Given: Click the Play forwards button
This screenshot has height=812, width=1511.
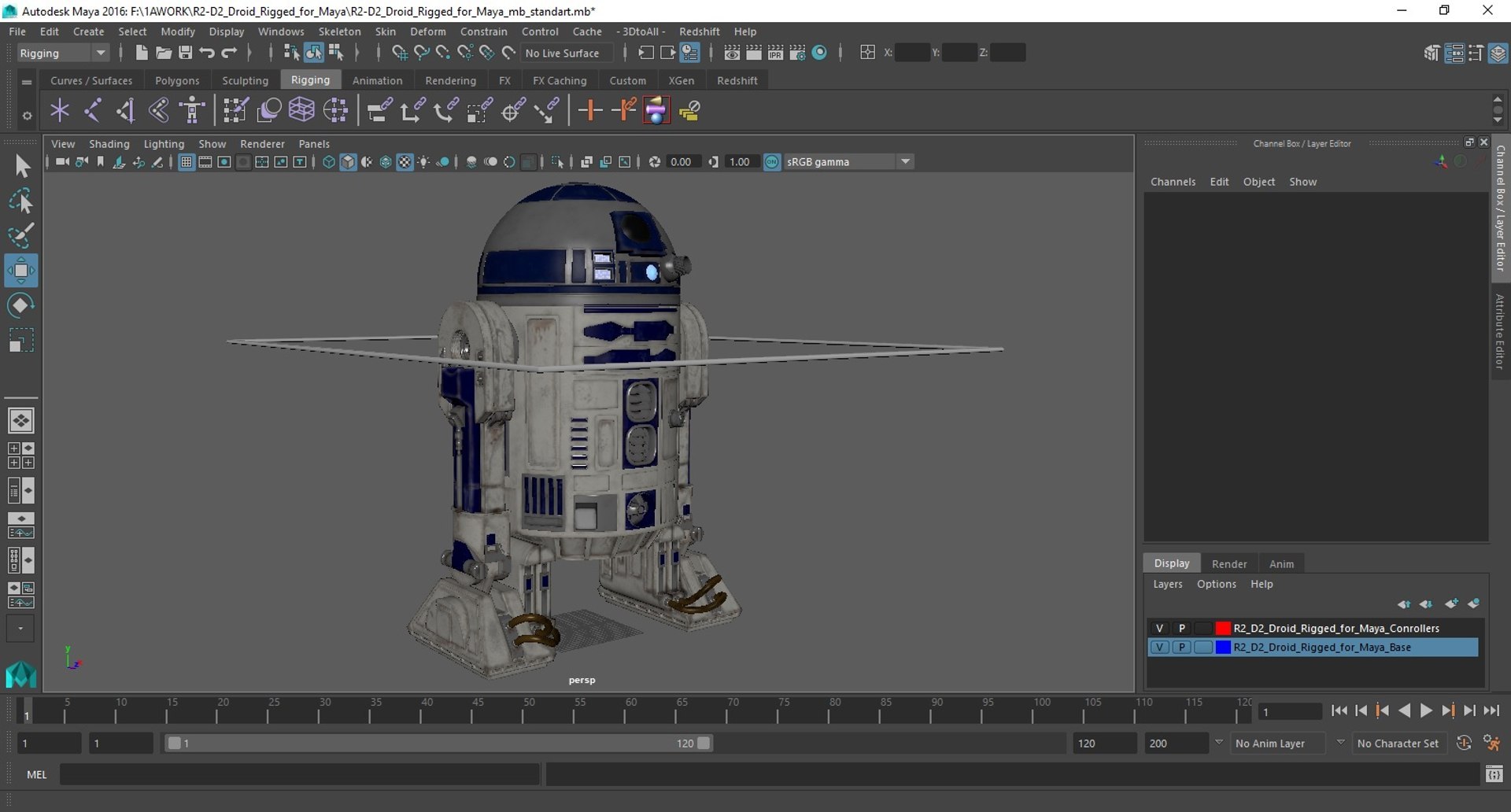Looking at the screenshot, I should pos(1426,710).
